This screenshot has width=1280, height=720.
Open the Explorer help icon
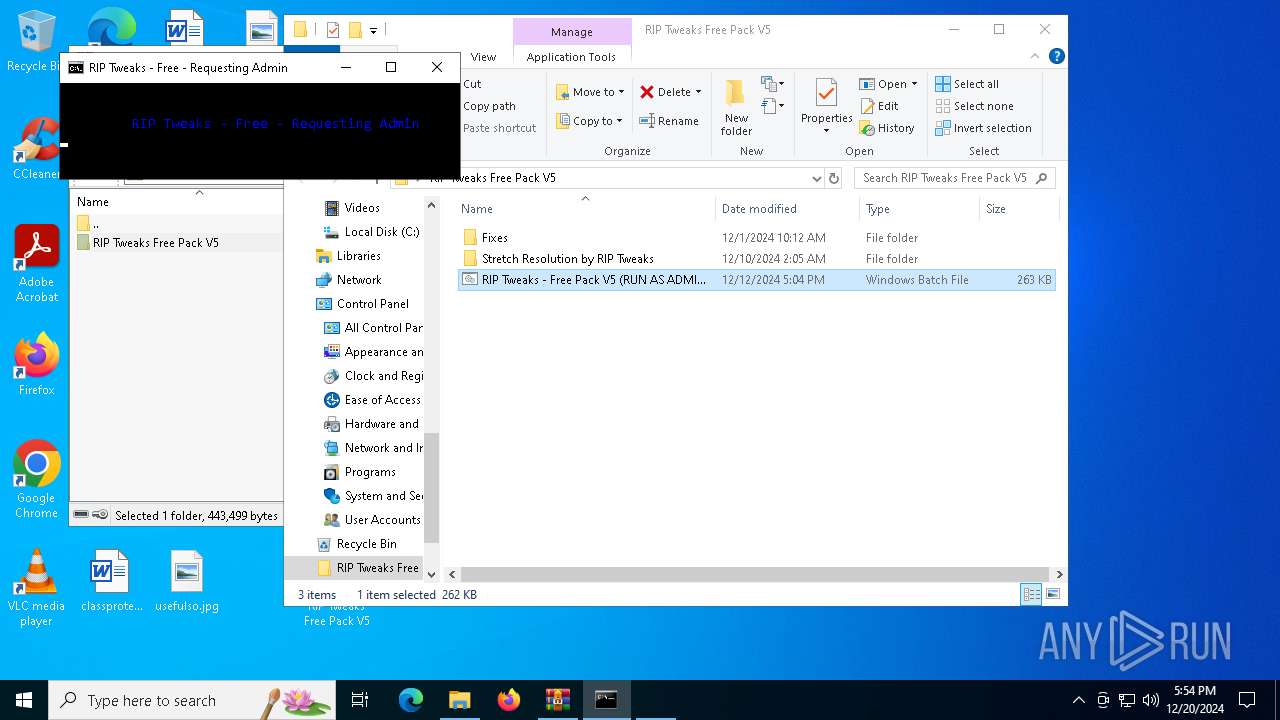(x=1056, y=57)
